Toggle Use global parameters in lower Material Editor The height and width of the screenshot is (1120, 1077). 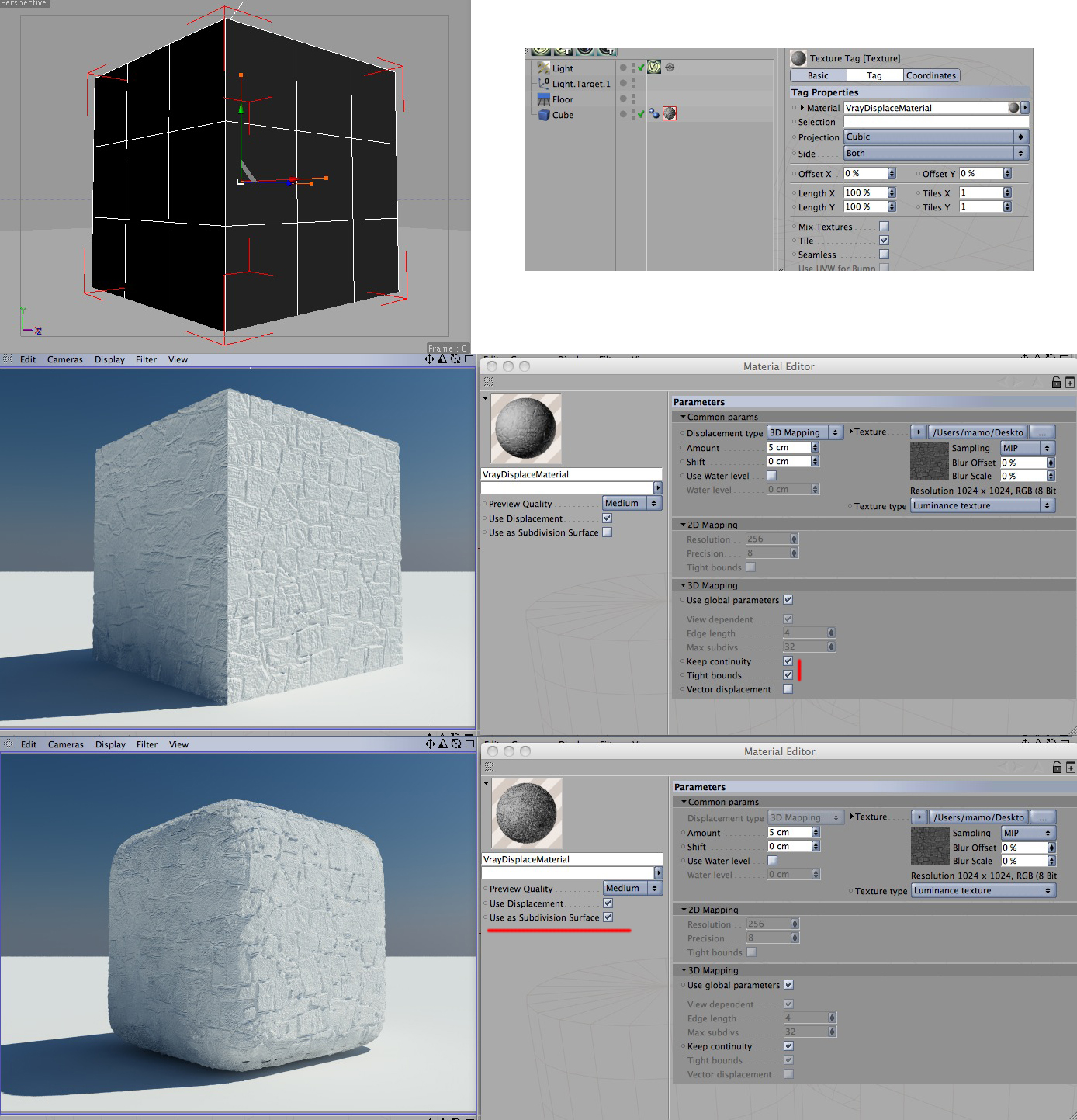point(789,985)
